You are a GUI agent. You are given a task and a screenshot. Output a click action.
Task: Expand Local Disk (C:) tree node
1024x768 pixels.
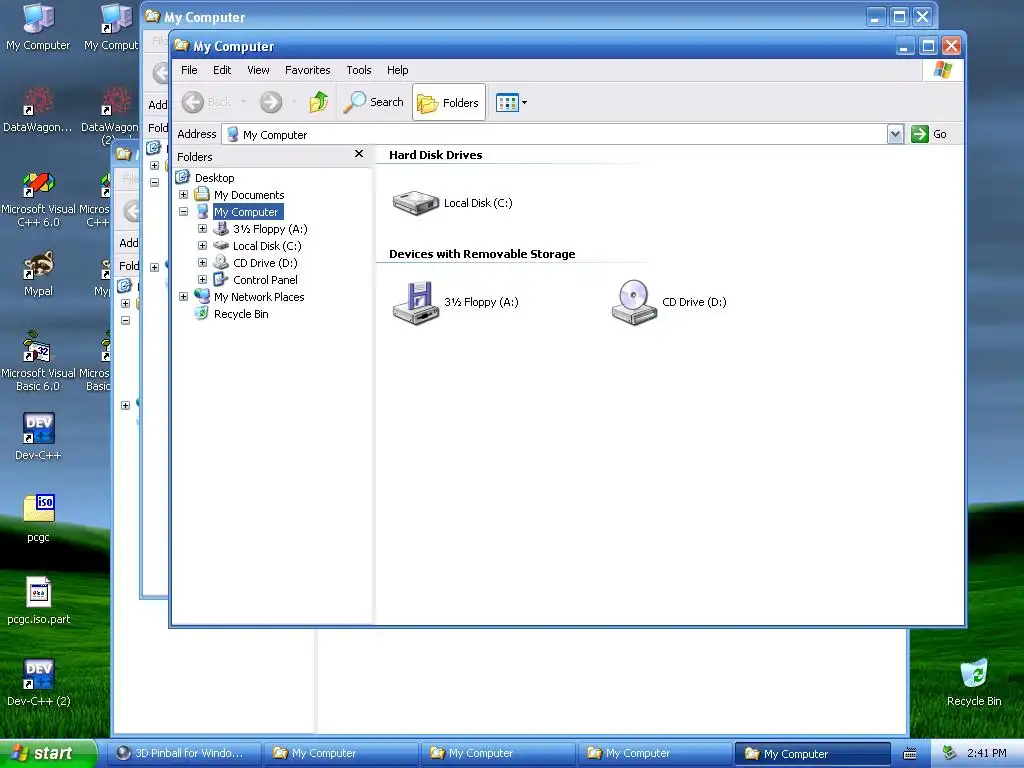pyautogui.click(x=202, y=246)
